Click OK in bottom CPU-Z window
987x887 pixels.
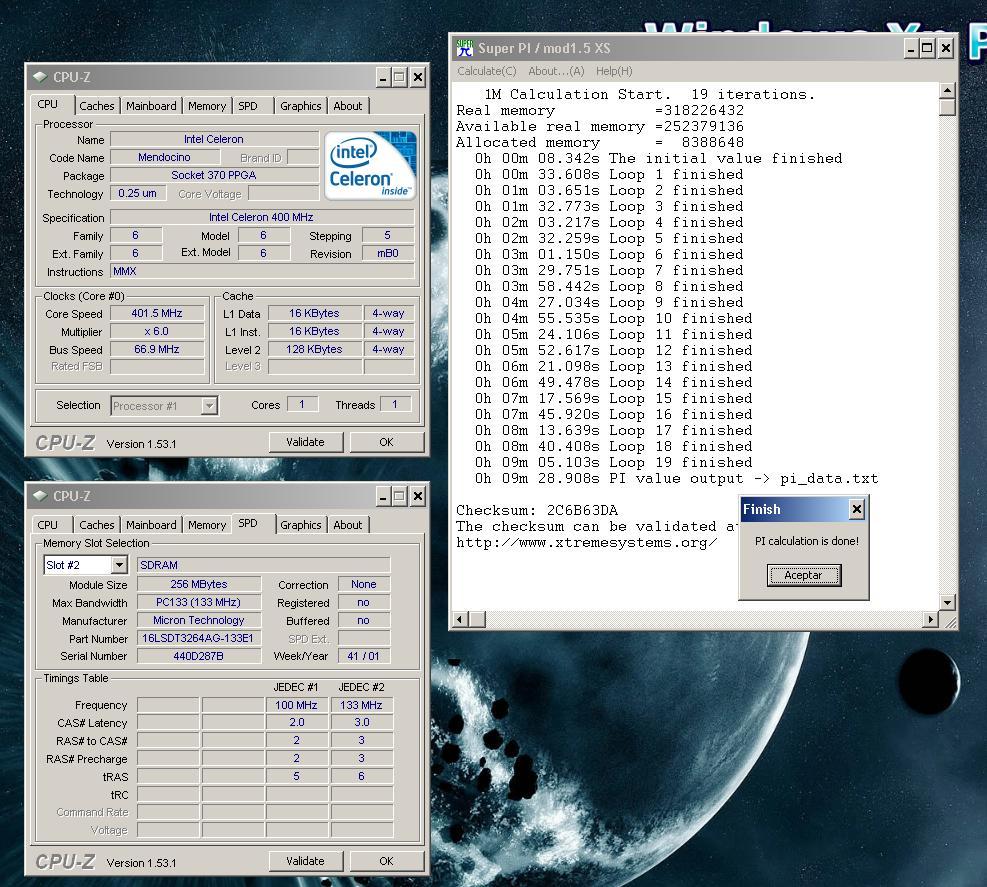386,861
